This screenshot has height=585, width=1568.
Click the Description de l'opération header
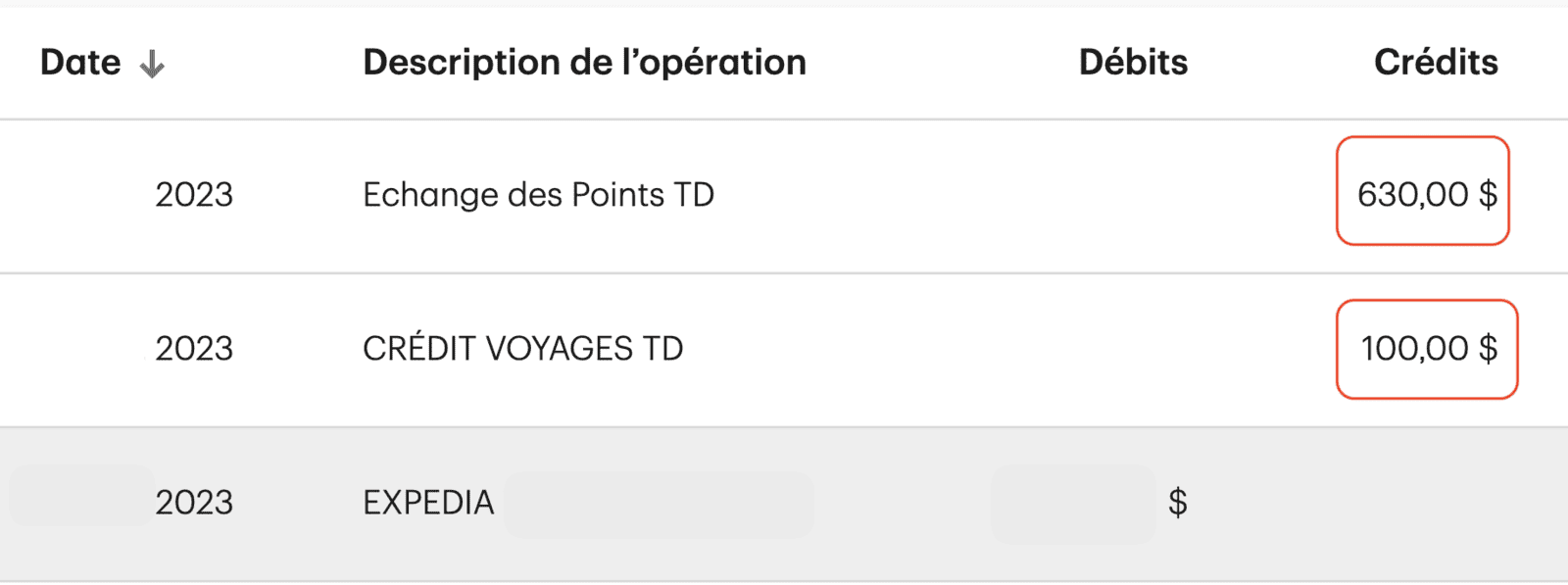(x=584, y=62)
